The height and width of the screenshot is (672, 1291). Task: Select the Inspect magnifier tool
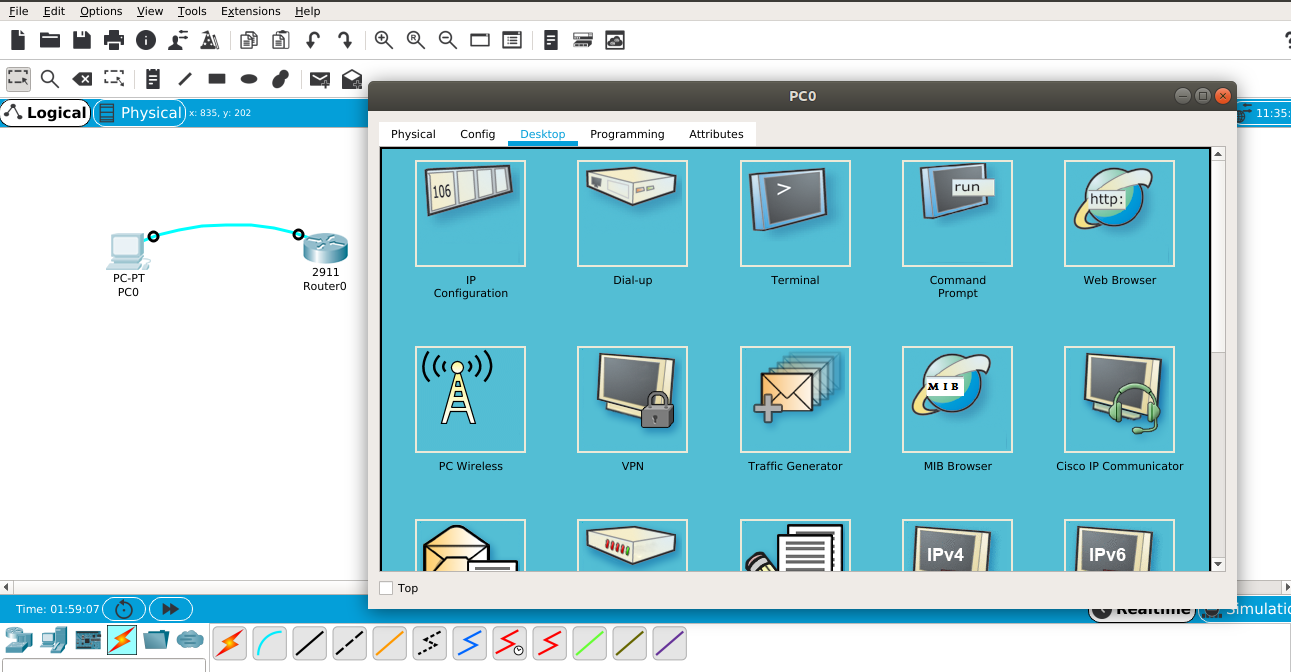click(50, 78)
